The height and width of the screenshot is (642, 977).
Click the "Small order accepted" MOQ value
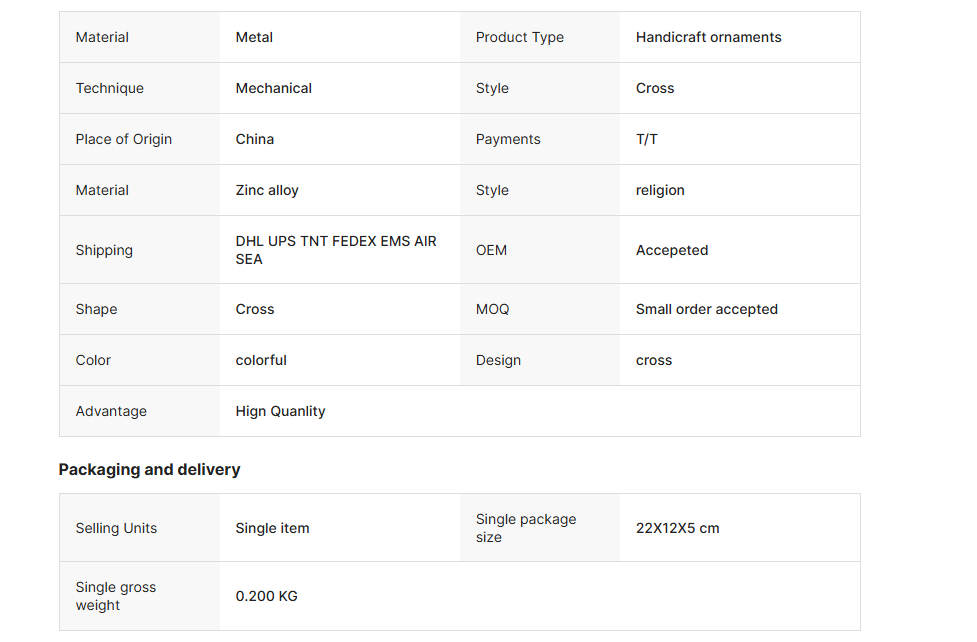pos(706,309)
